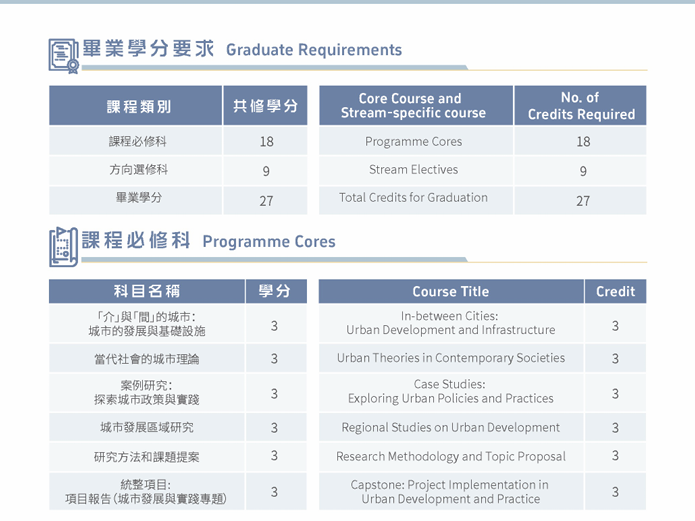Viewport: 695px width, 521px height.
Task: Select the Programme Cores English heading
Action: [269, 242]
